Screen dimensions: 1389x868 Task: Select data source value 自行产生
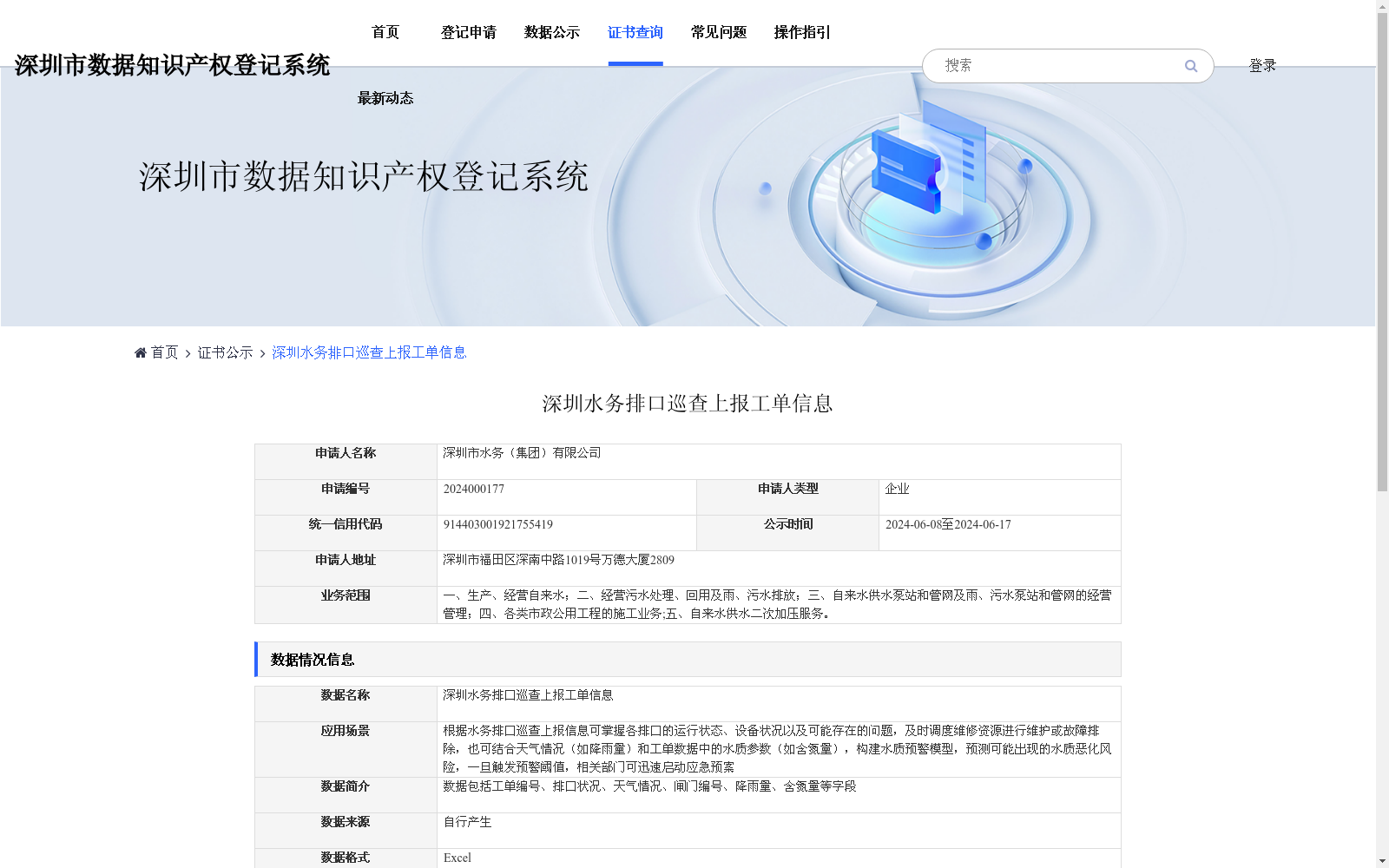467,822
